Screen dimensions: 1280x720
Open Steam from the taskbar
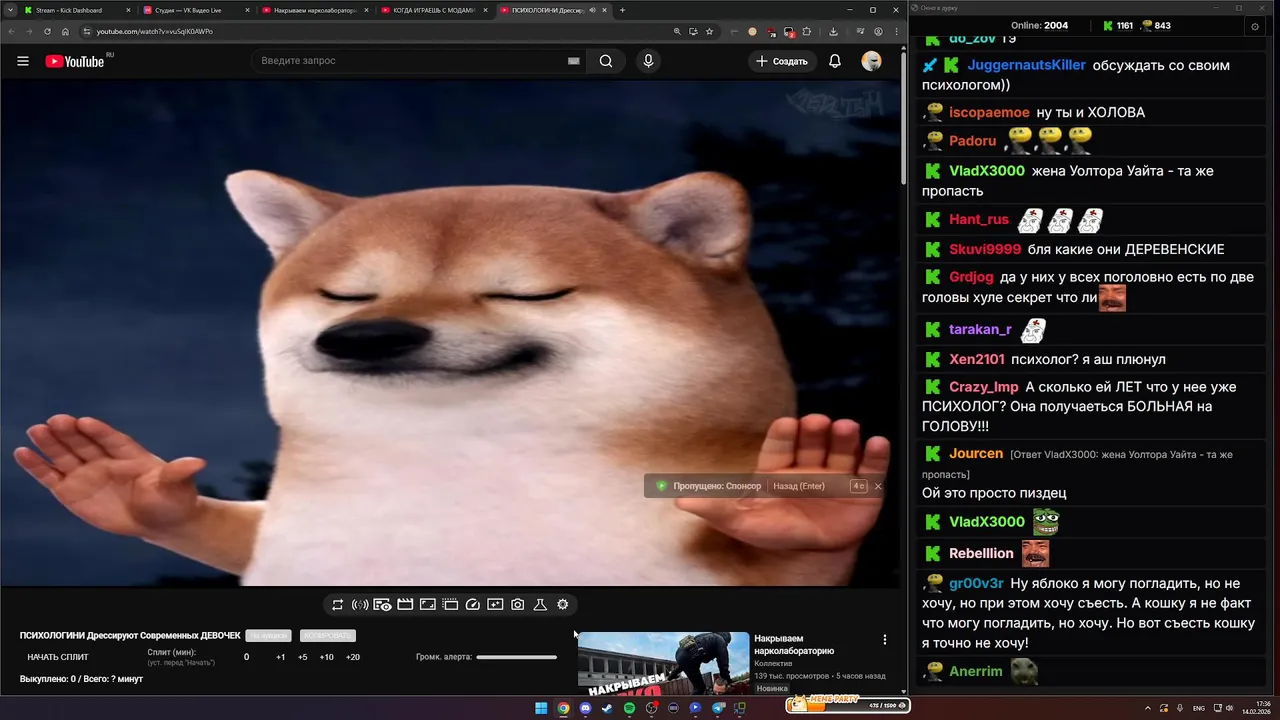pos(607,708)
